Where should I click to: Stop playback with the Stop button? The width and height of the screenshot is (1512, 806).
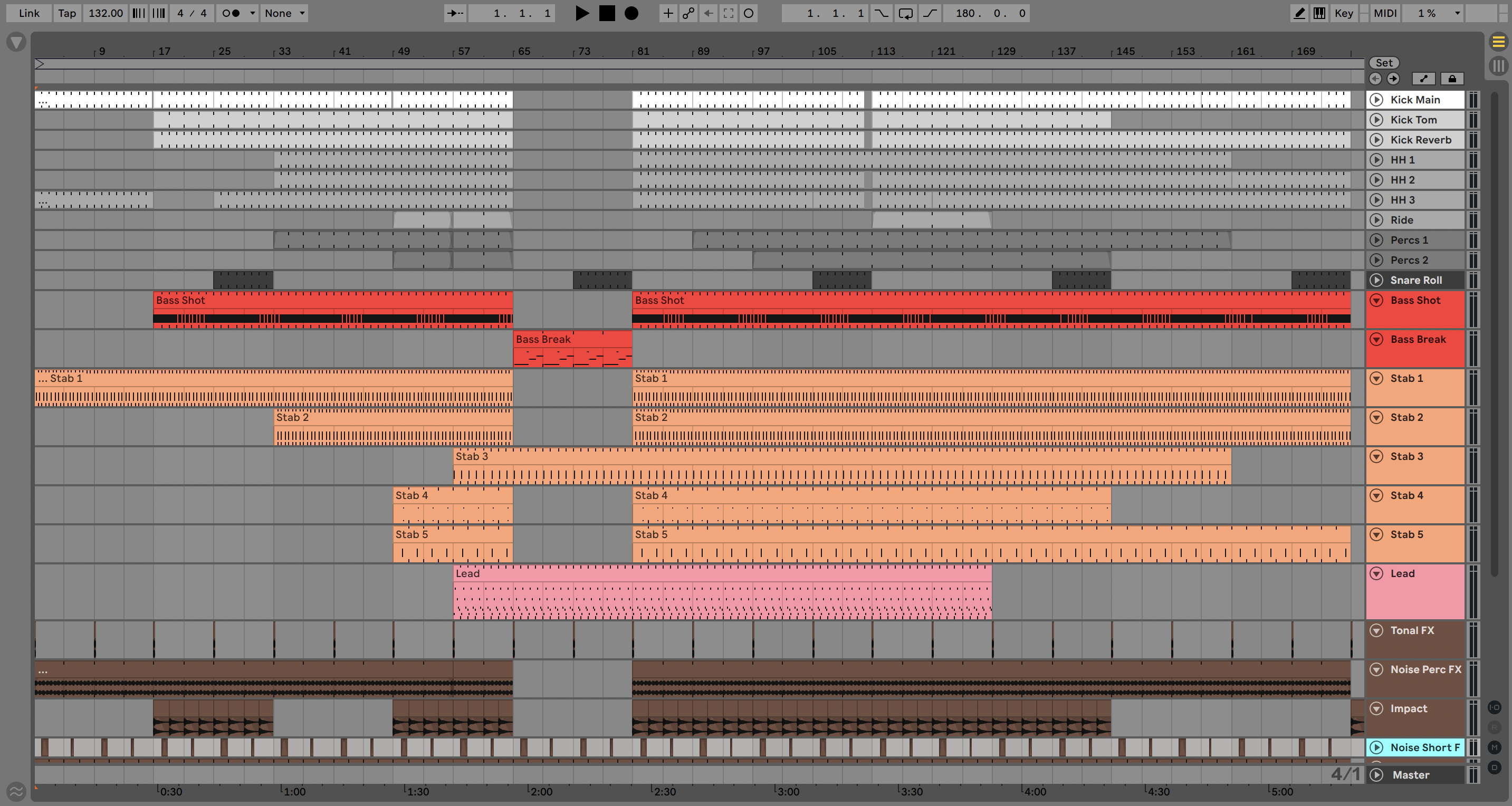(607, 13)
